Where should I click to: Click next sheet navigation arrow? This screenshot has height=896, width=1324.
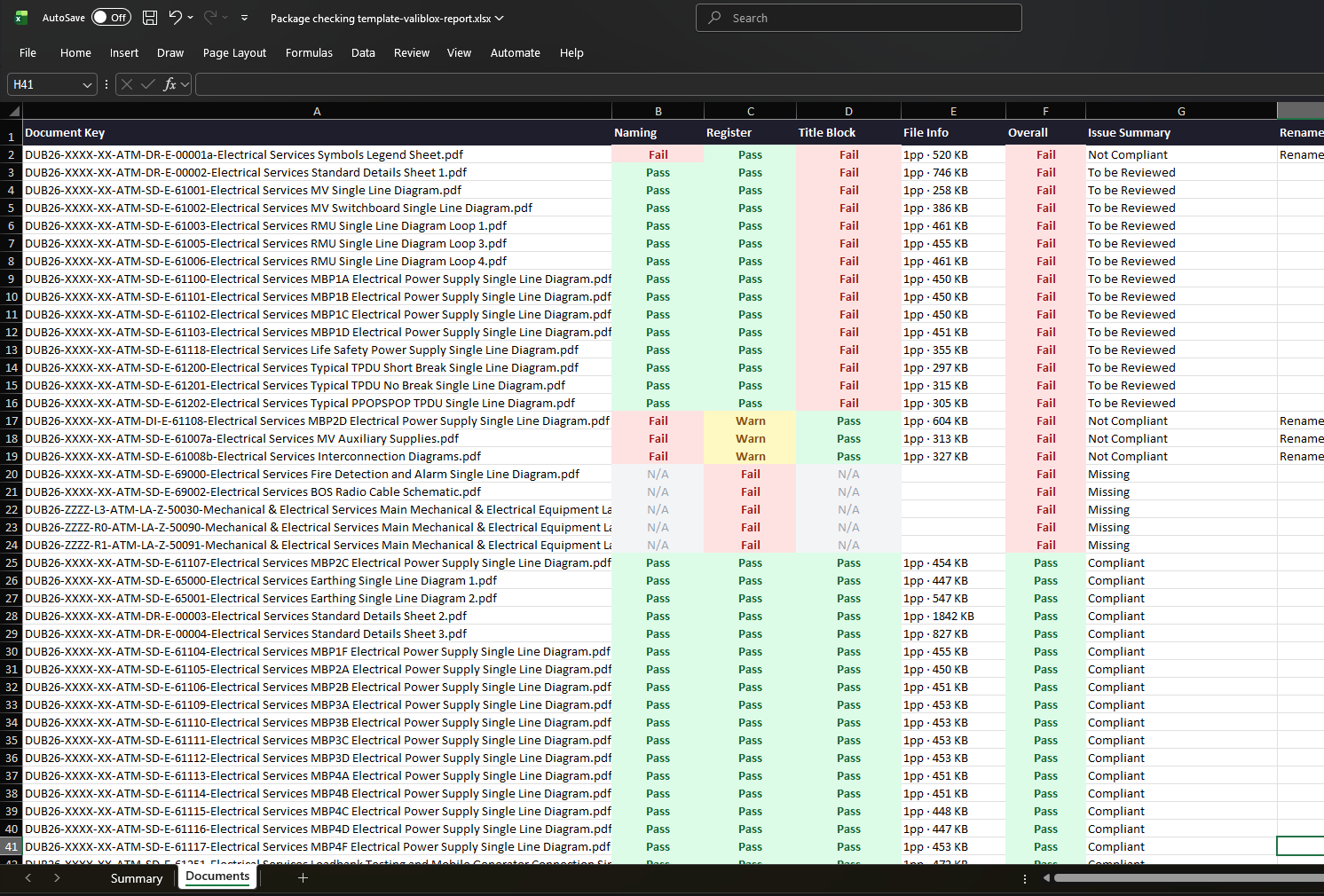[57, 877]
